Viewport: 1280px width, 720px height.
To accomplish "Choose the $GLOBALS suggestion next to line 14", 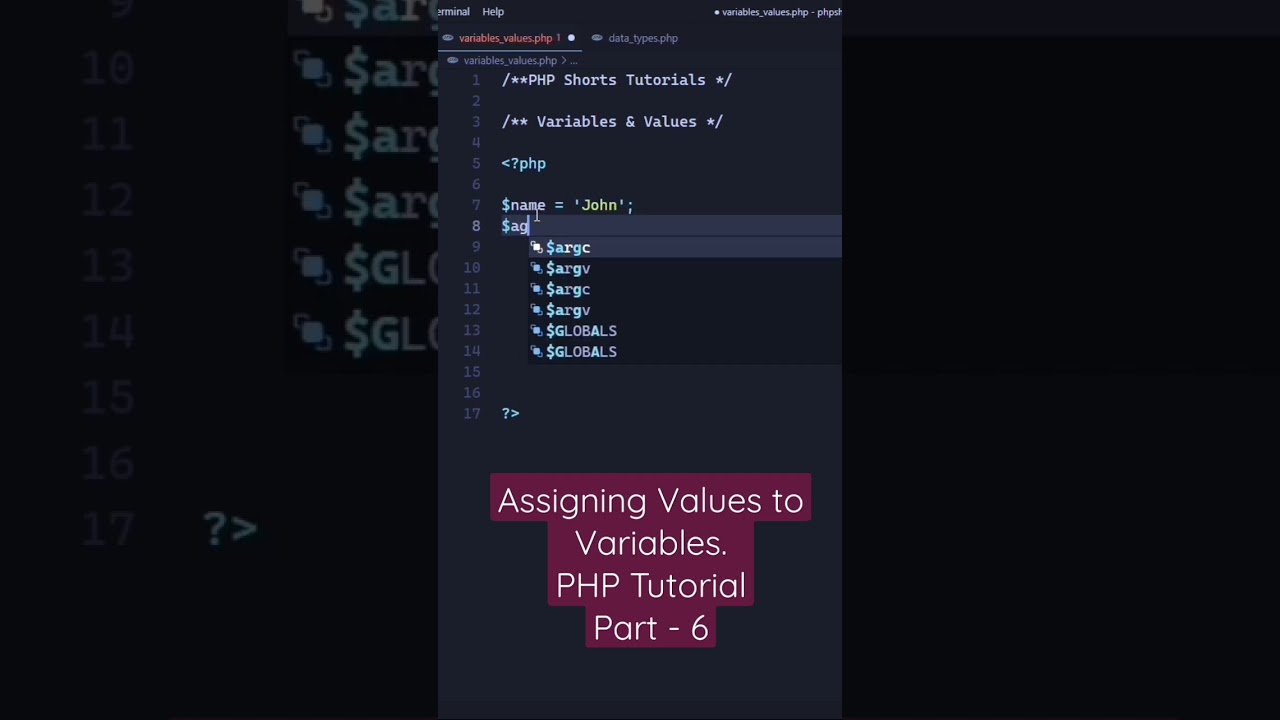I will 685,352.
